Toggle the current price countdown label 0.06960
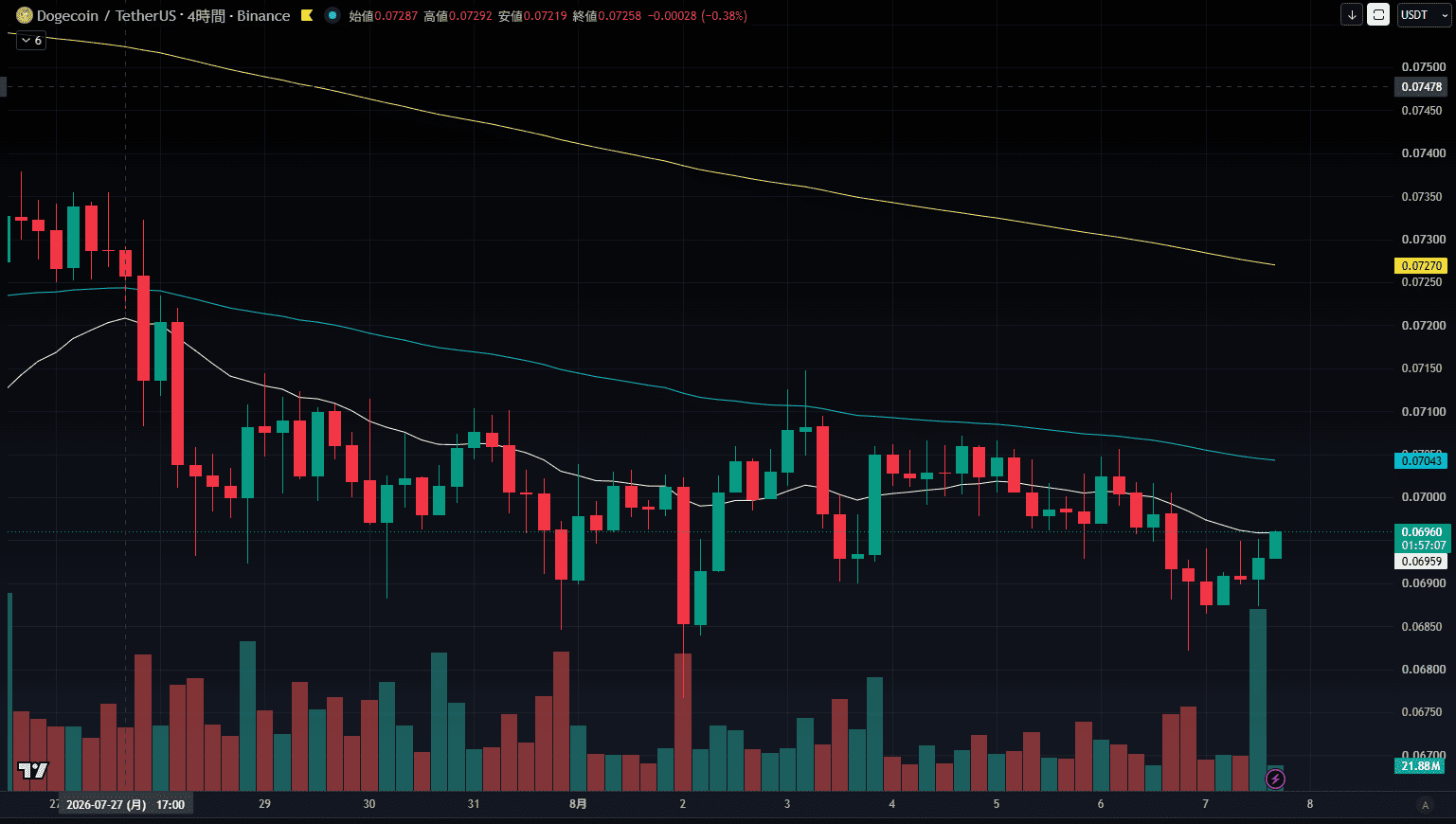The width and height of the screenshot is (1456, 824). [1422, 538]
